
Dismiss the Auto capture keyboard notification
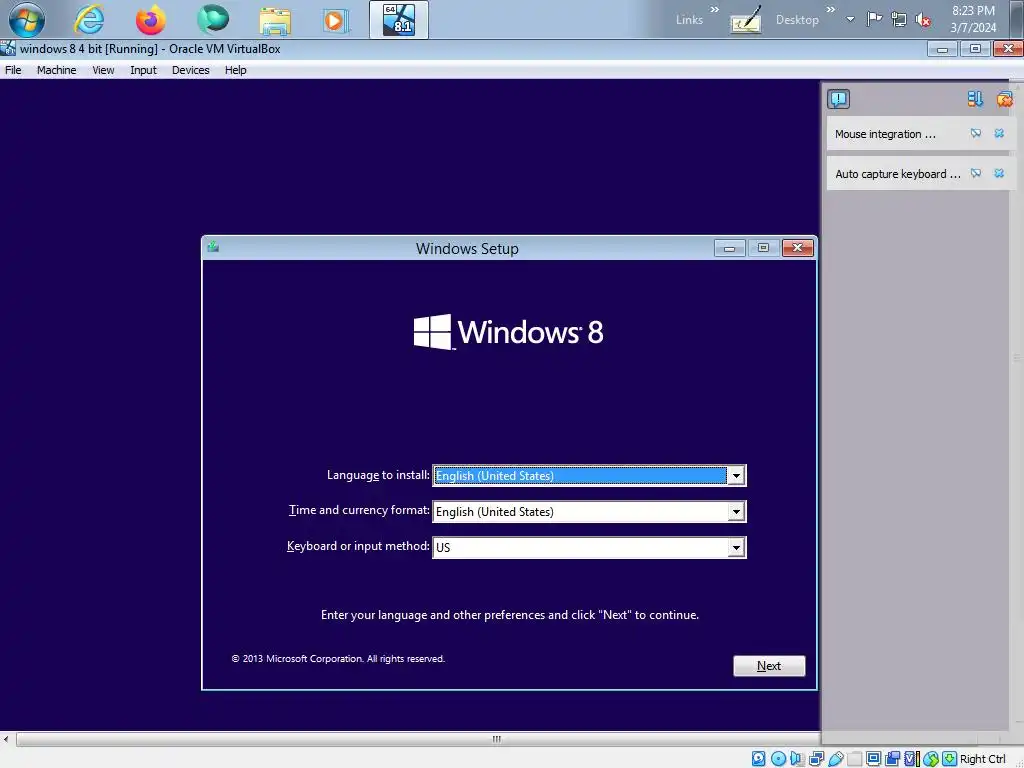click(x=999, y=174)
